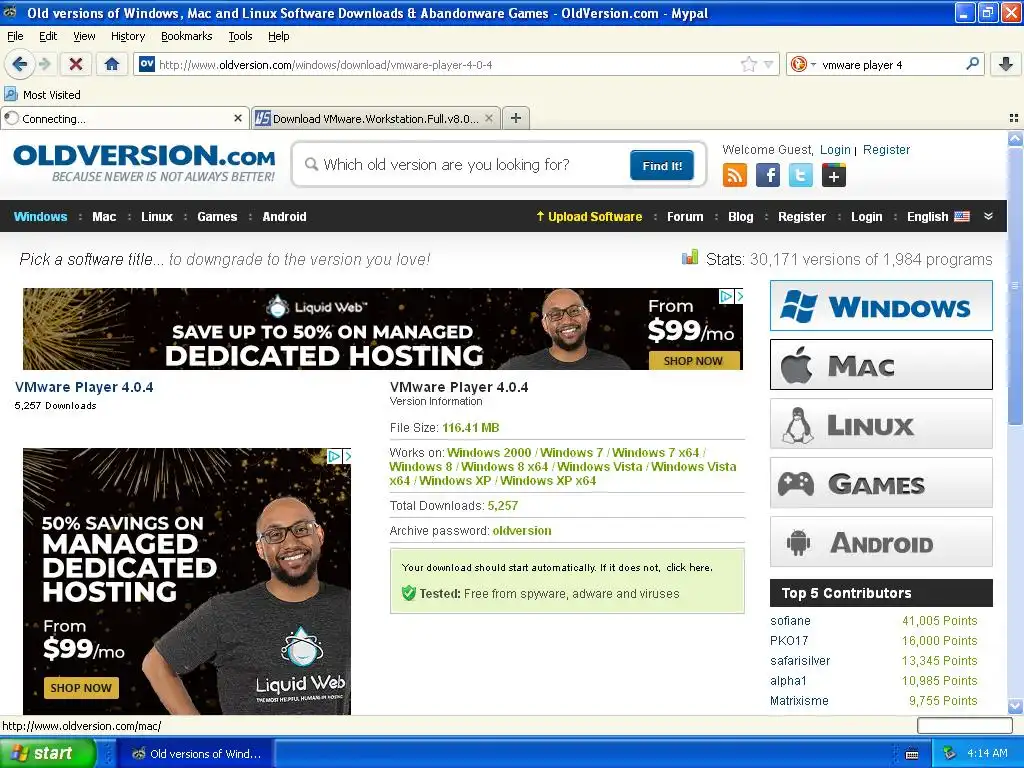Select Mac in the navigation bar
Image resolution: width=1024 pixels, height=768 pixels.
tap(104, 217)
